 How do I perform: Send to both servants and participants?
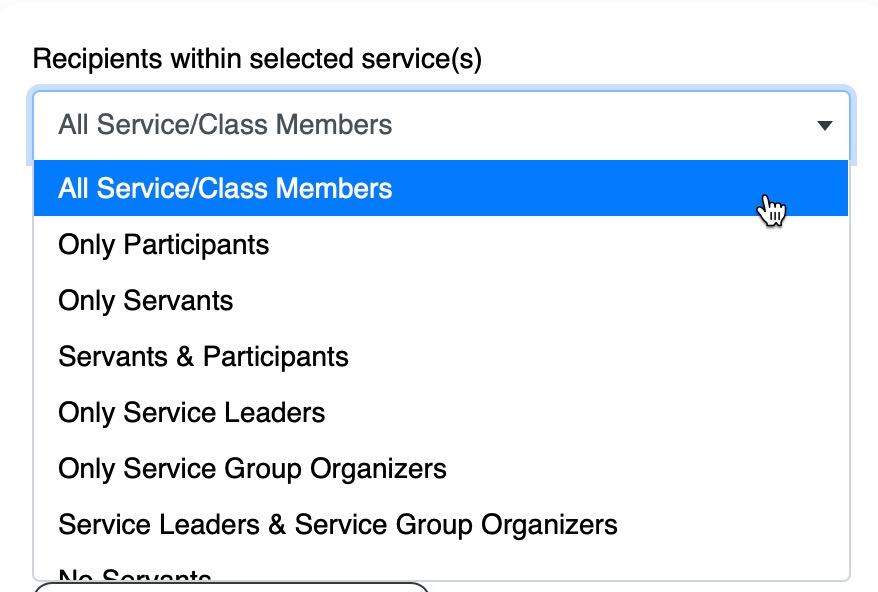click(204, 357)
